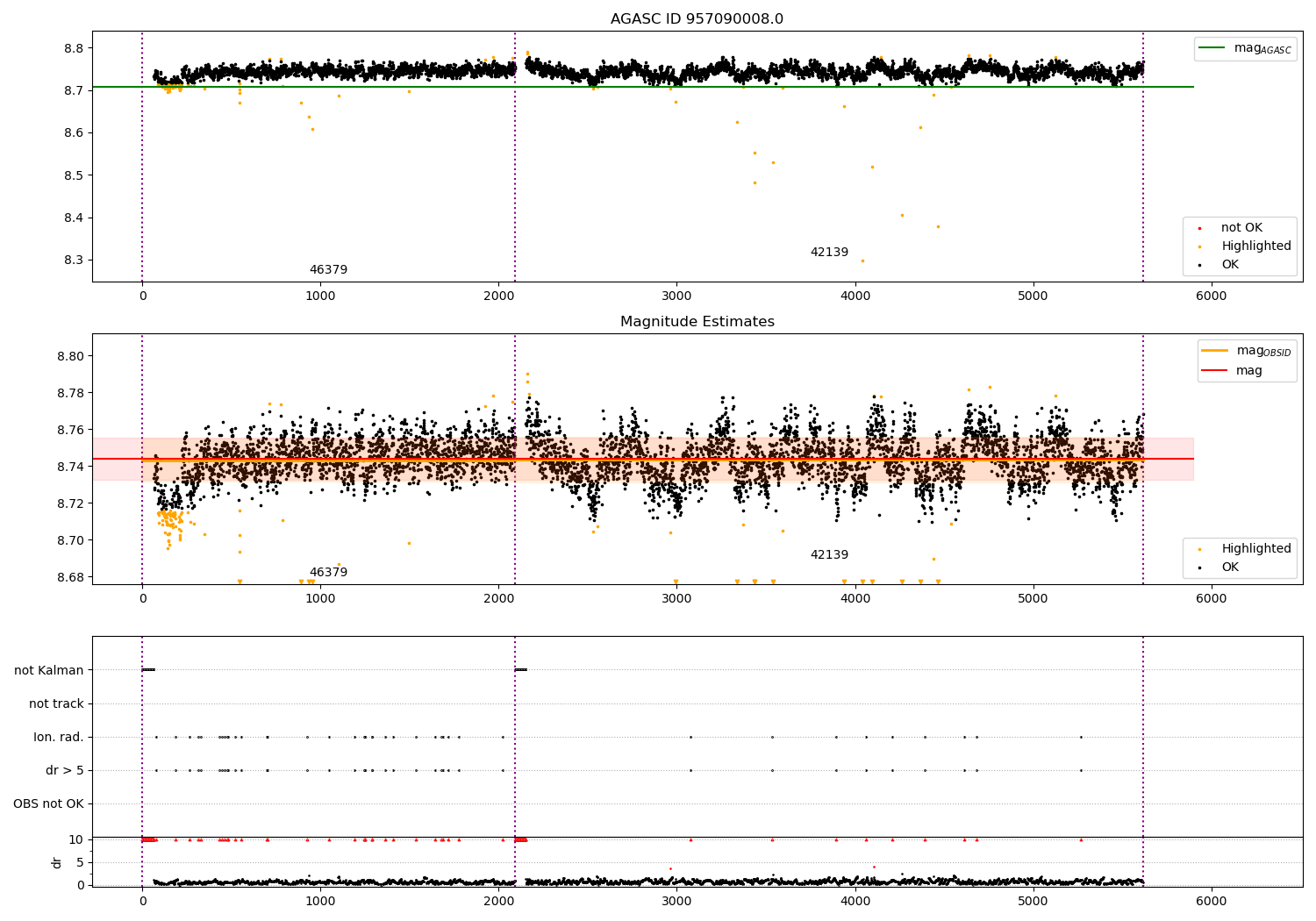
Task: Click the 'not Kalman' row label in the bottom plot
Action: coord(49,670)
